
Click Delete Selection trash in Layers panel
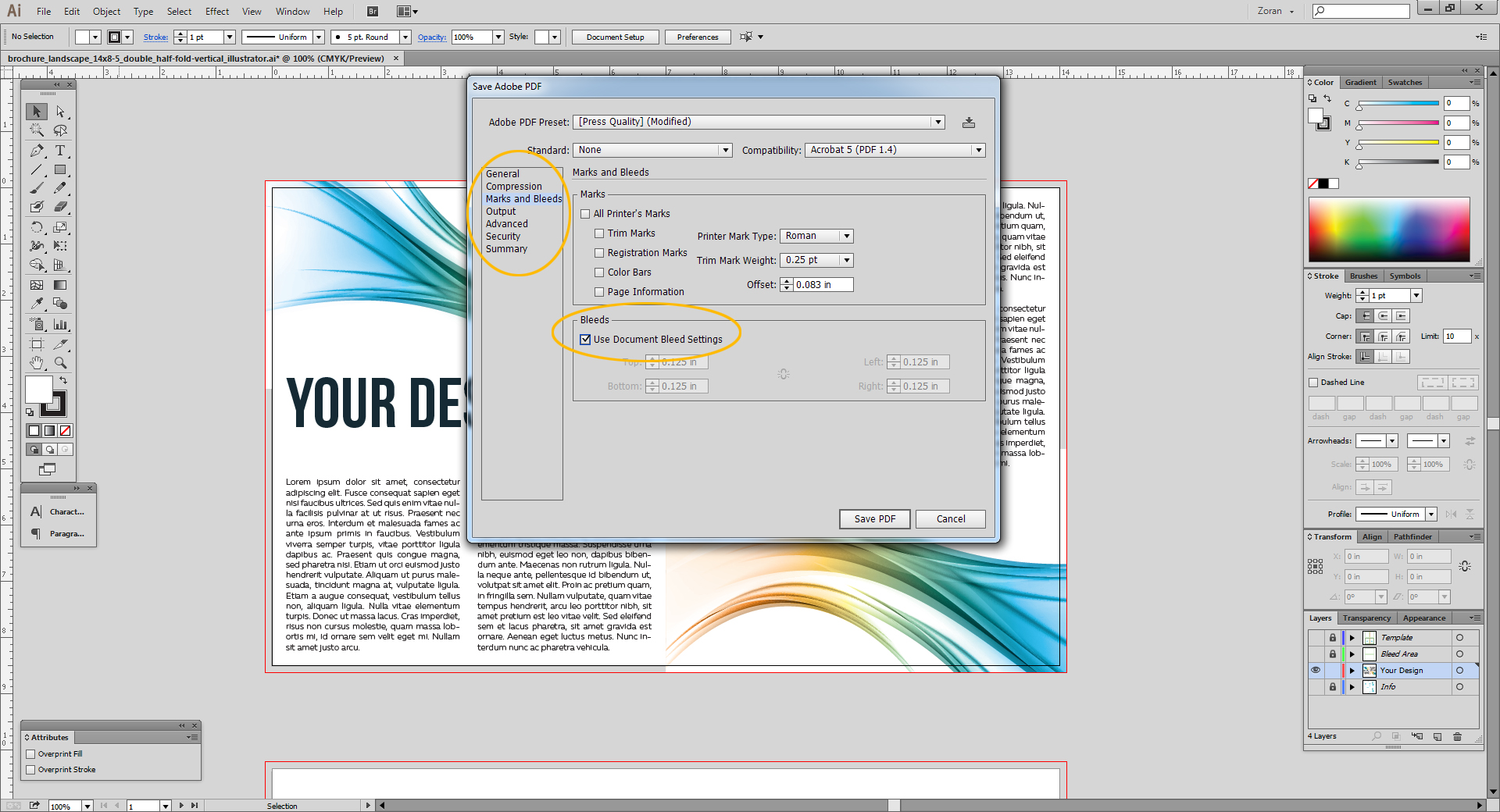click(1457, 736)
